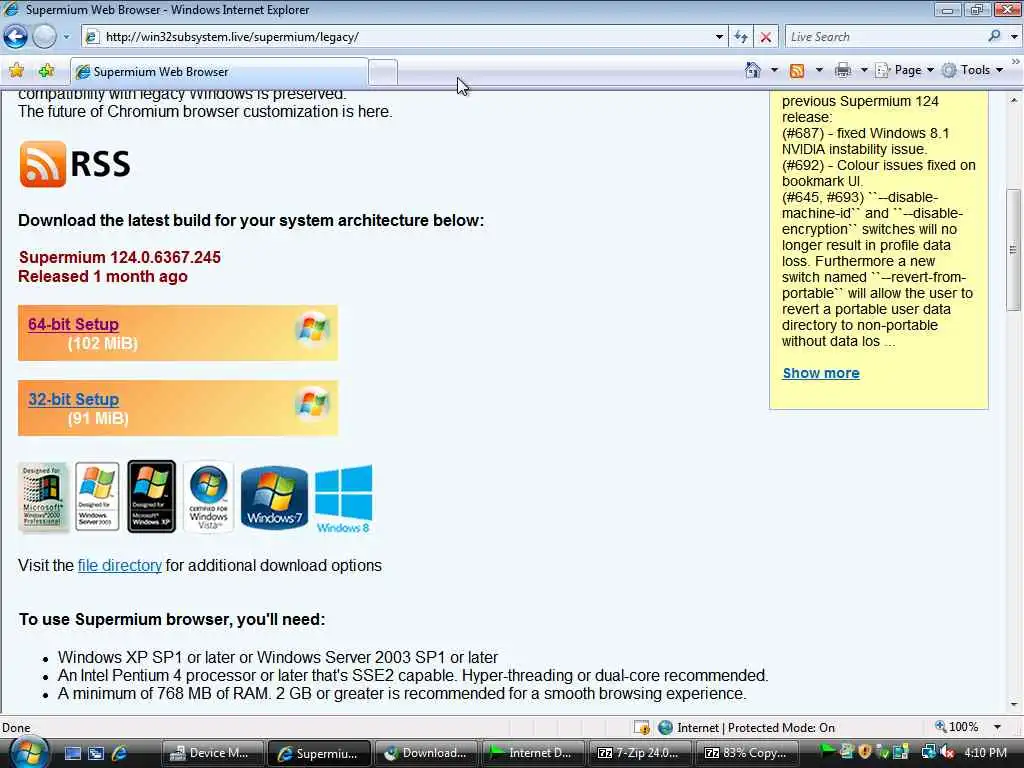Click Switch between windows quick launch icon

(96, 753)
